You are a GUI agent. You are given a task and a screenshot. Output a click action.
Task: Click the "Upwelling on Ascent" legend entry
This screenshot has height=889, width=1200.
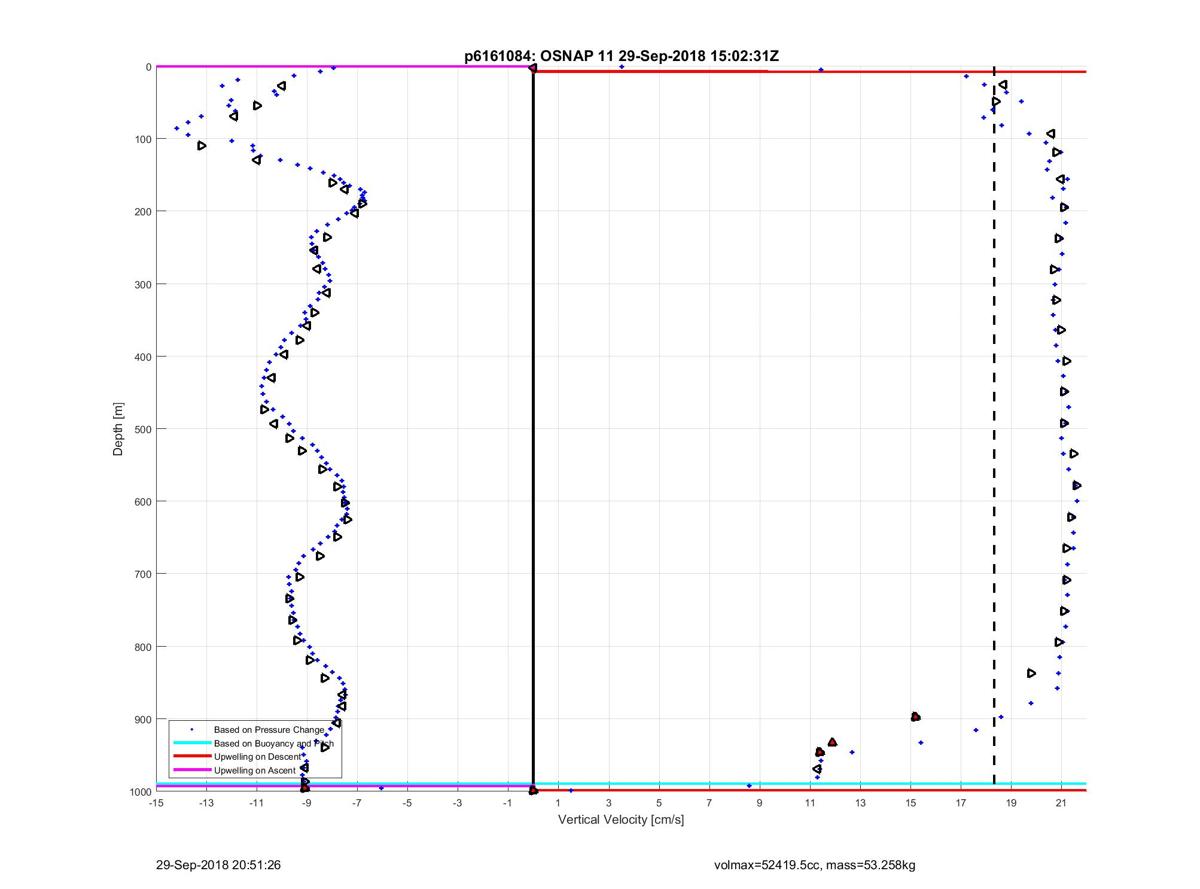click(255, 770)
